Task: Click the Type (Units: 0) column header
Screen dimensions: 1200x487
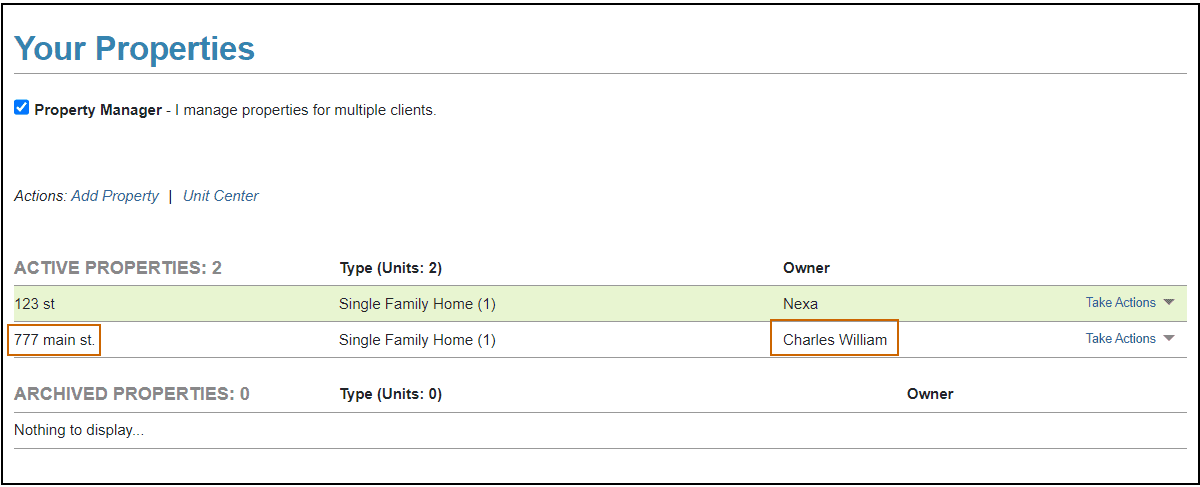Action: click(390, 394)
